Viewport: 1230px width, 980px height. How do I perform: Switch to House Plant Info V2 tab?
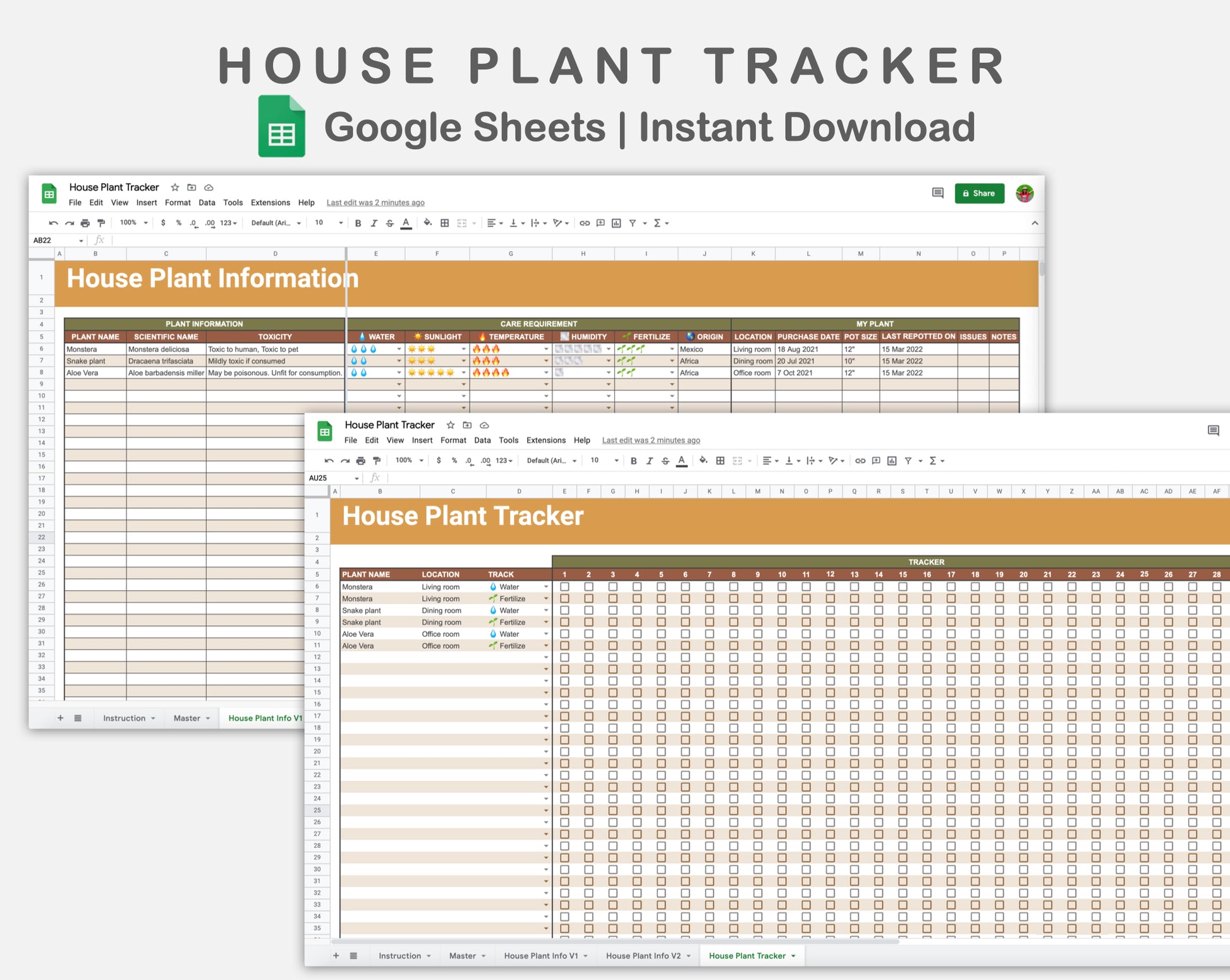tap(643, 956)
